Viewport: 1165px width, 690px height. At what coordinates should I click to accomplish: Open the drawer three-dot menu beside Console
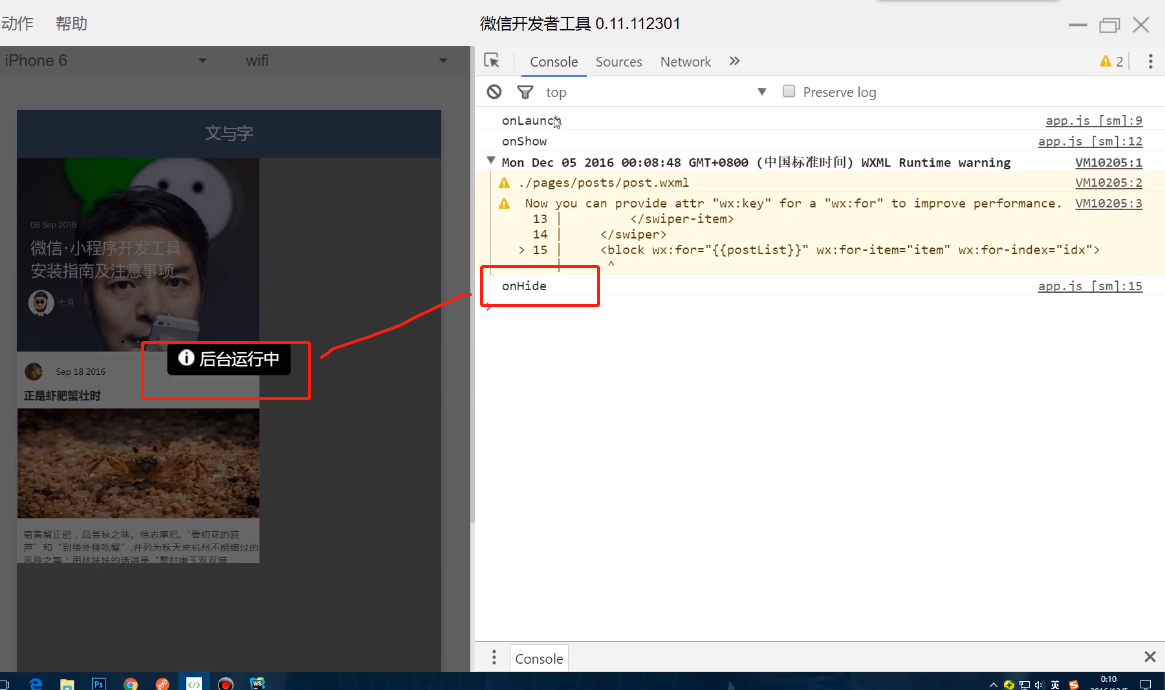[x=494, y=657]
